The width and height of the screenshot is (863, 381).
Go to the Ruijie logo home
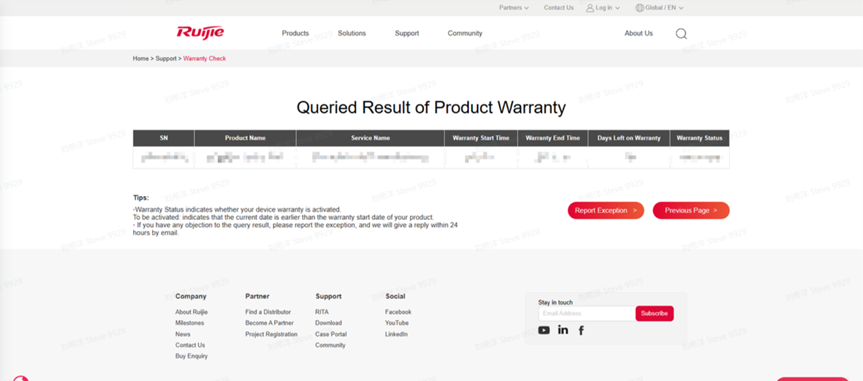[x=200, y=32]
